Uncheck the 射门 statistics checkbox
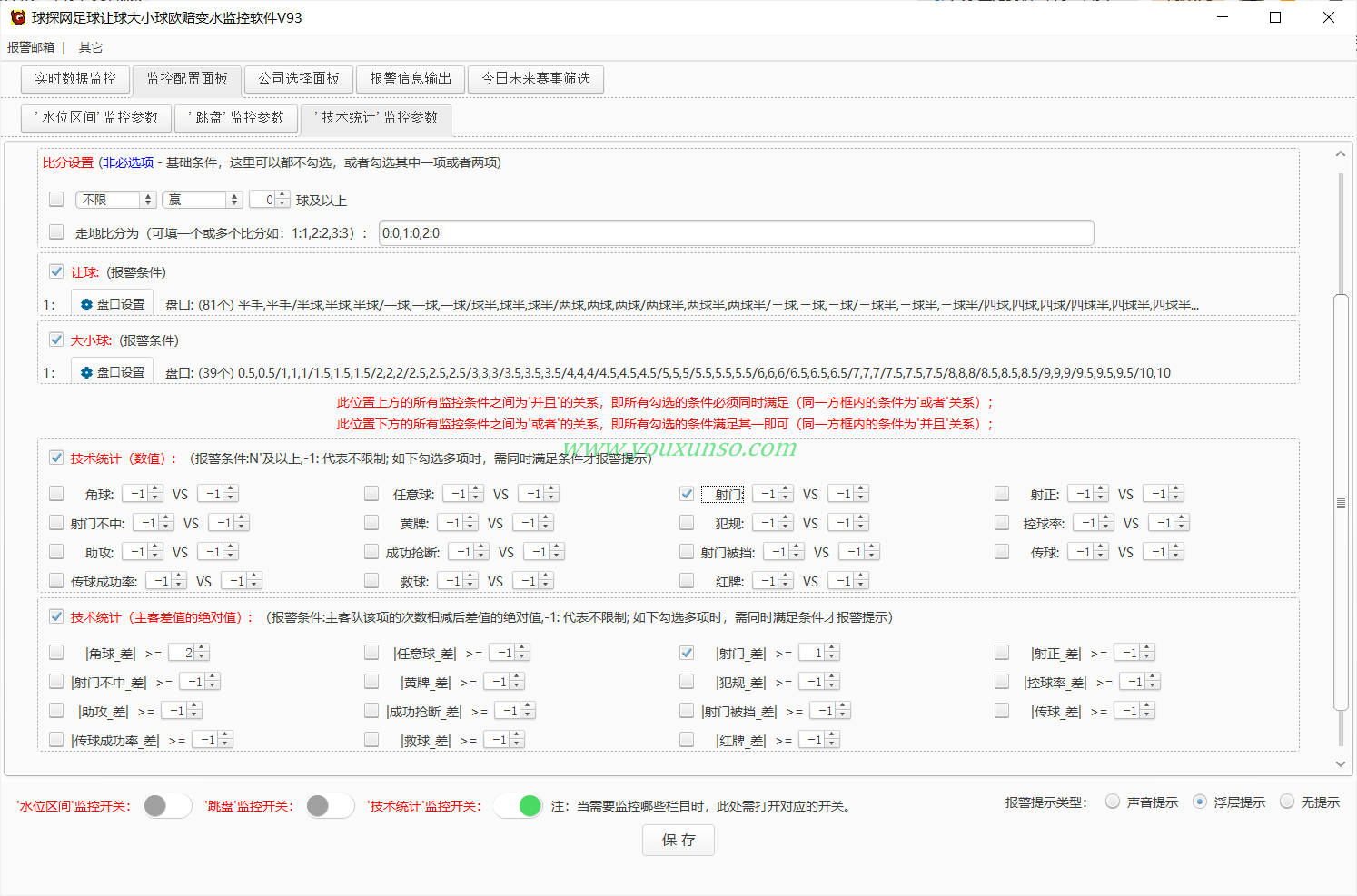Screen dimensions: 1357x896 click(x=687, y=493)
